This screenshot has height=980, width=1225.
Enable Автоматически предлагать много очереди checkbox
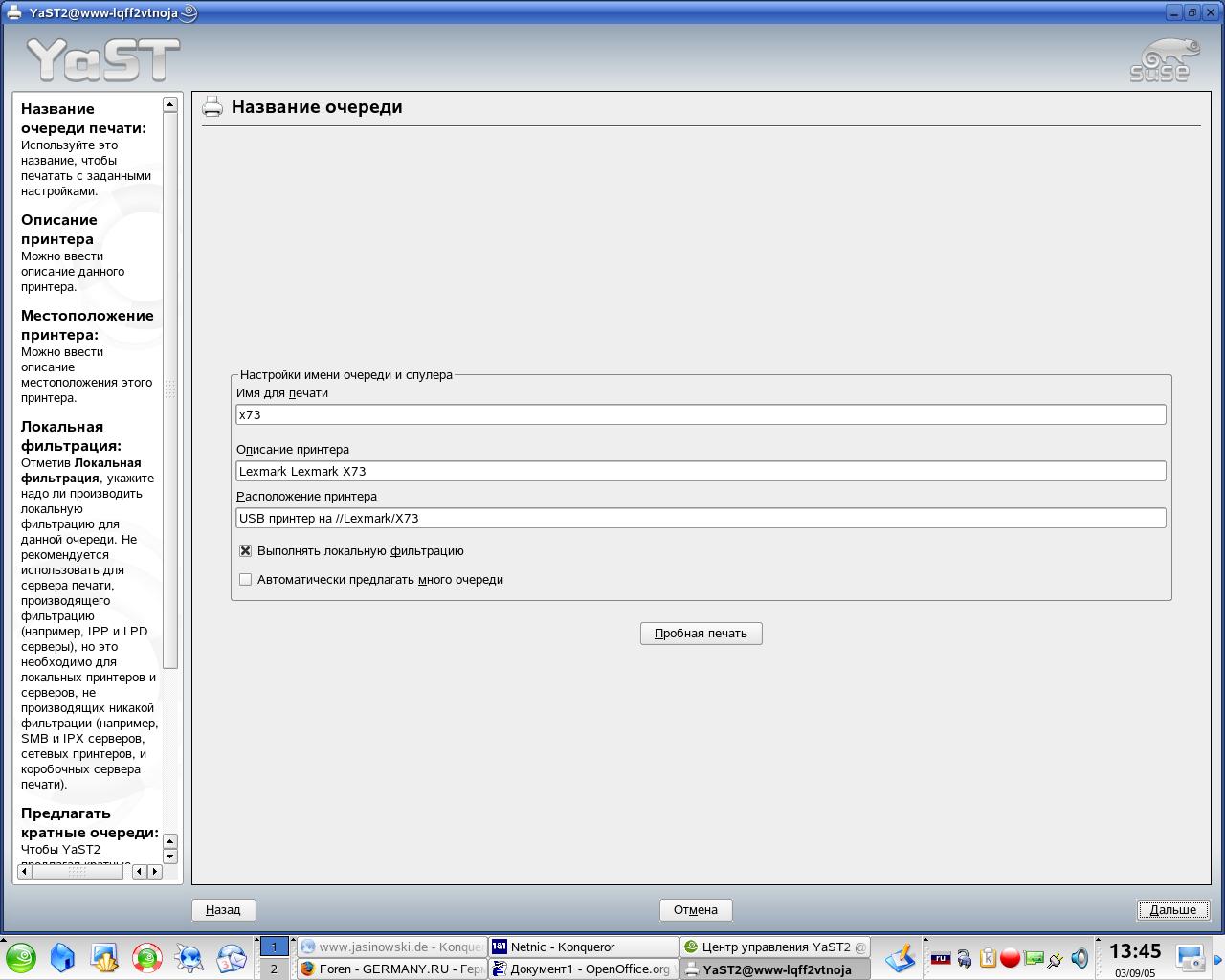[x=245, y=580]
